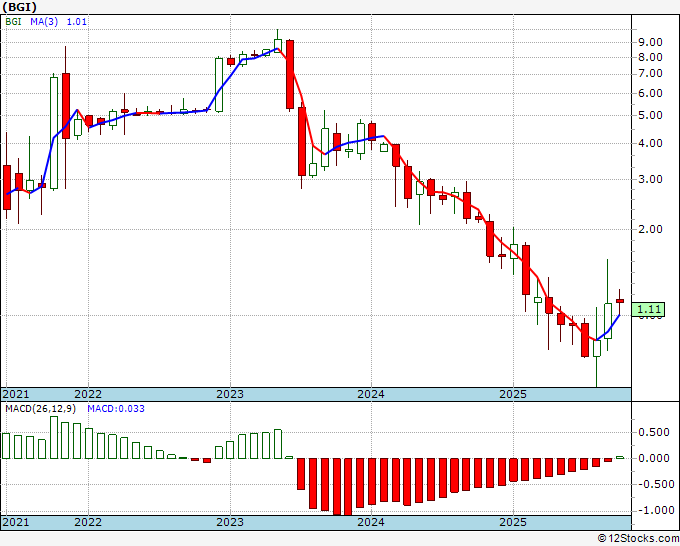Click the last small green MACD bar

click(x=620, y=457)
